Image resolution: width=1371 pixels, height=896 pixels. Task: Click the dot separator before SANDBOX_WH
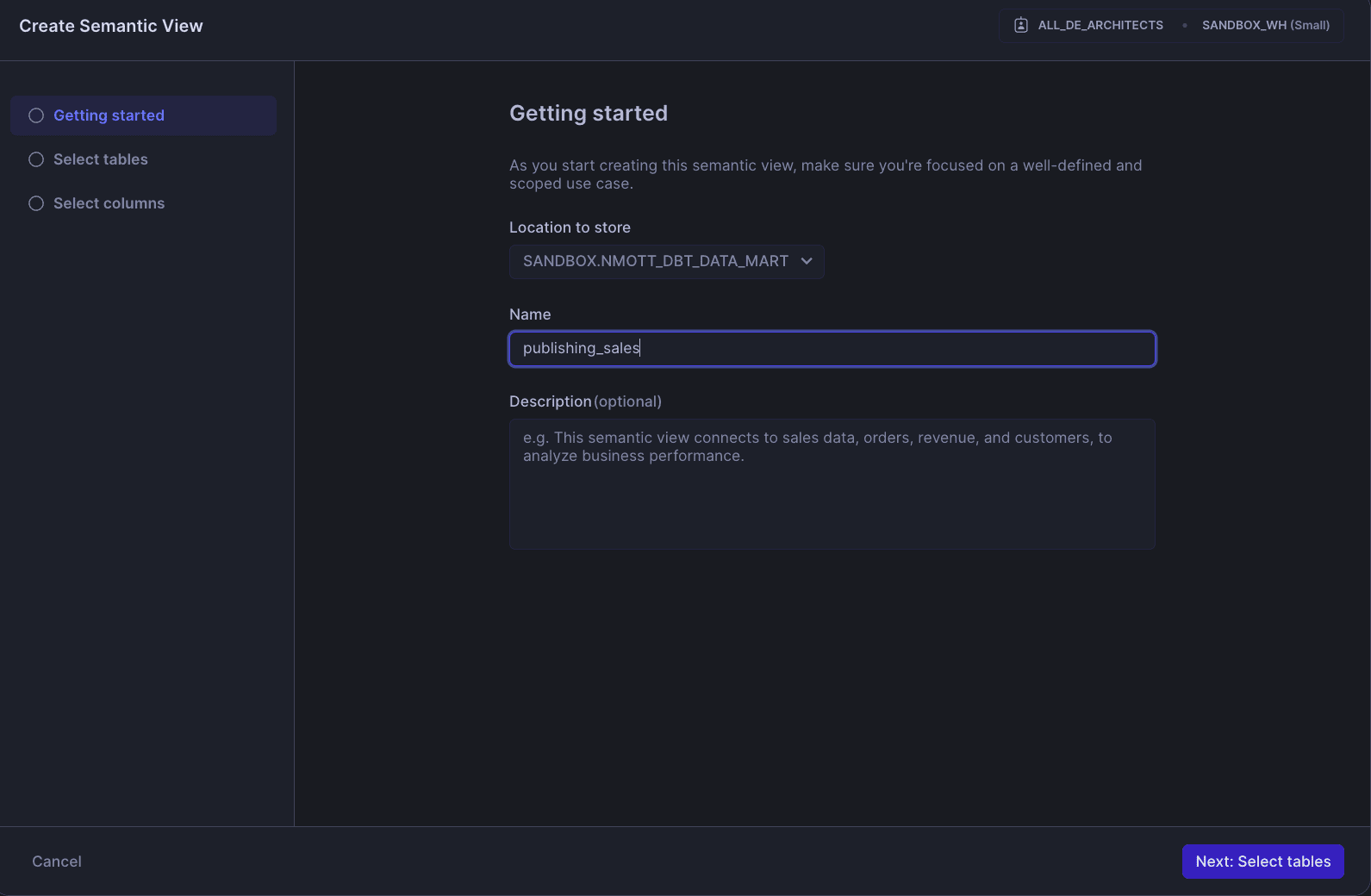click(1185, 25)
